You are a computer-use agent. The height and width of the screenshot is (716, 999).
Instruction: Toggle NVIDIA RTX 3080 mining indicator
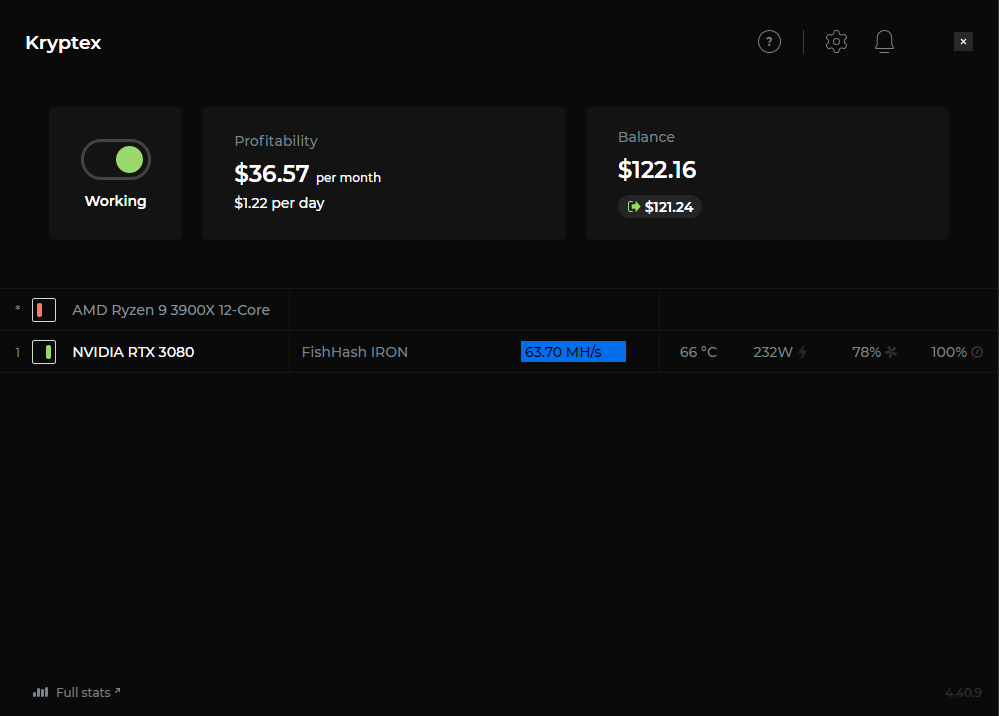(44, 352)
